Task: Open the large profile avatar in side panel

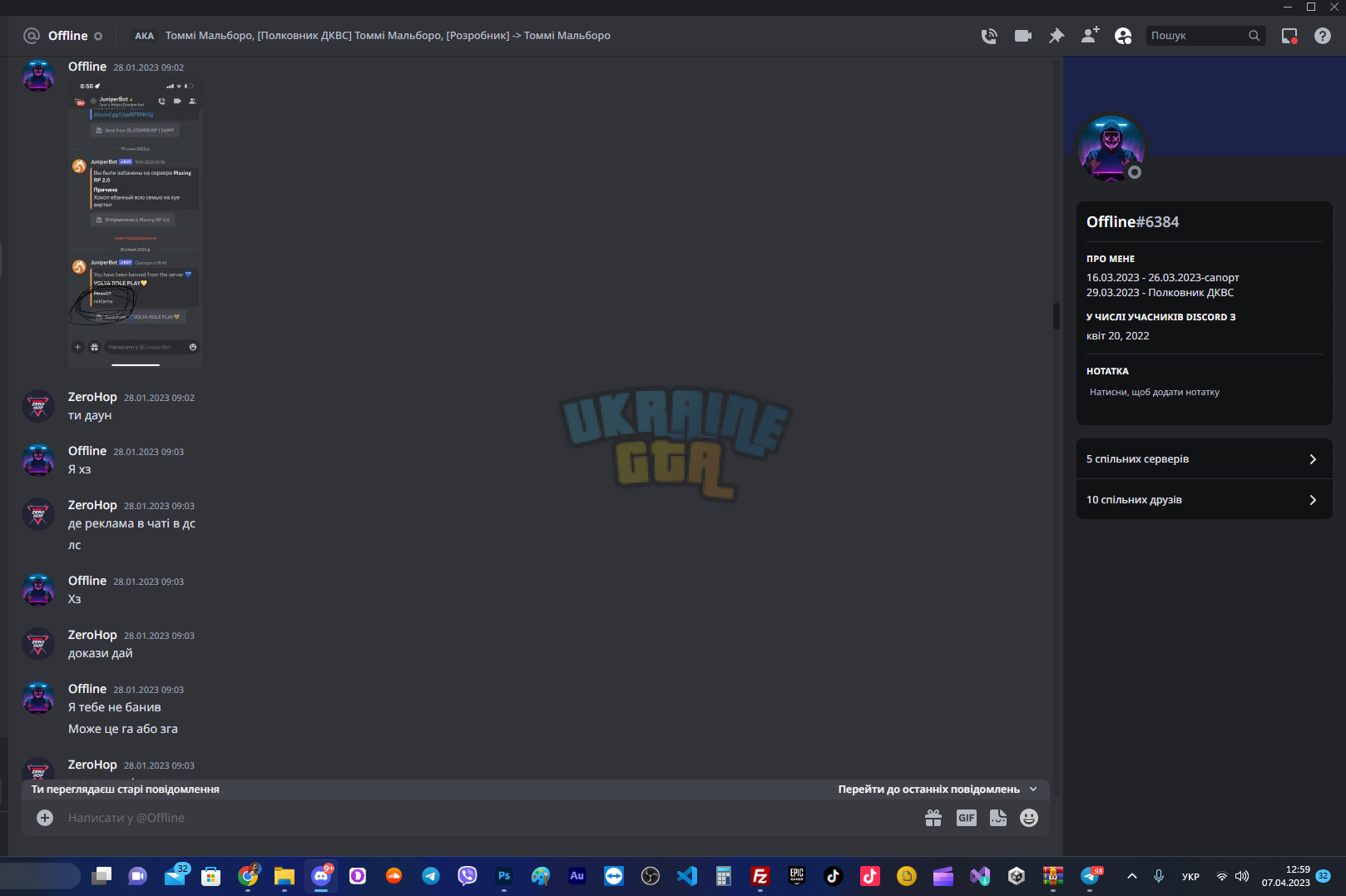Action: [x=1111, y=148]
